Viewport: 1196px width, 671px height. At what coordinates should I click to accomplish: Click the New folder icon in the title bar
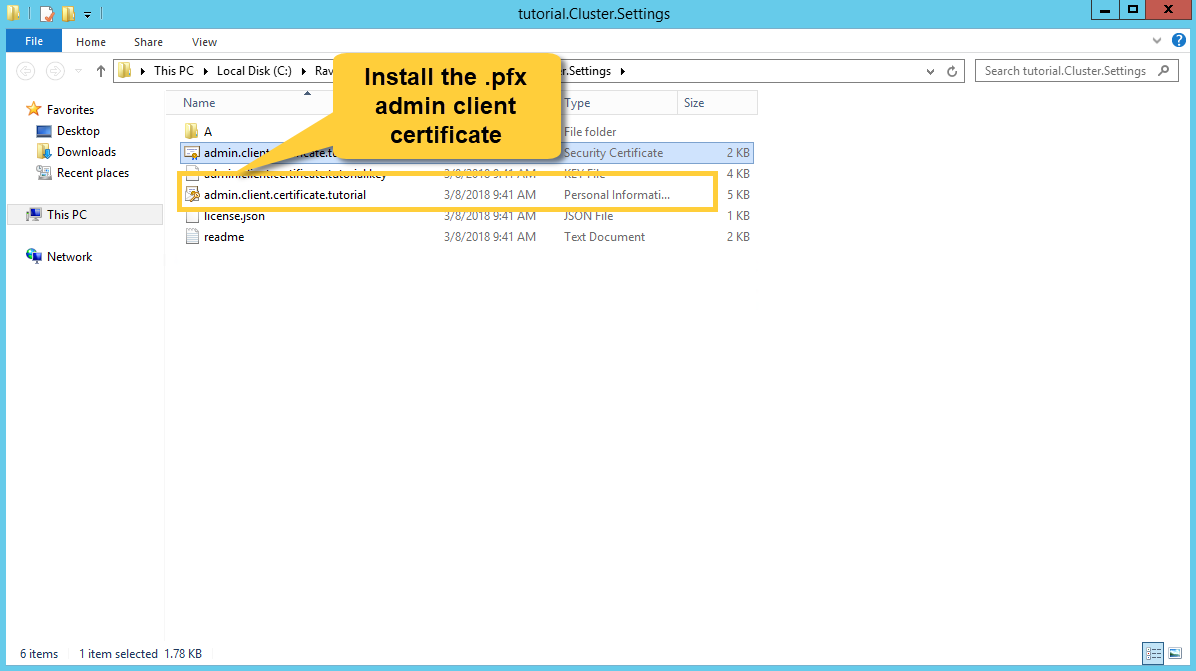[69, 14]
